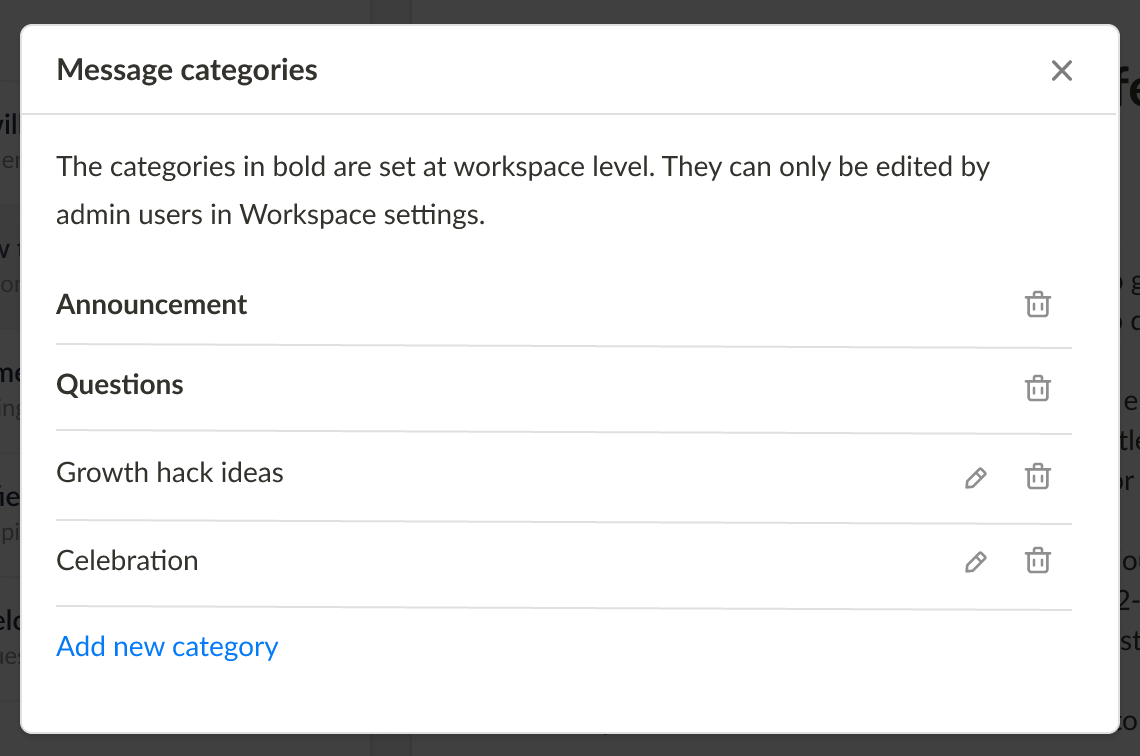Select the Announcement category name

tap(152, 304)
